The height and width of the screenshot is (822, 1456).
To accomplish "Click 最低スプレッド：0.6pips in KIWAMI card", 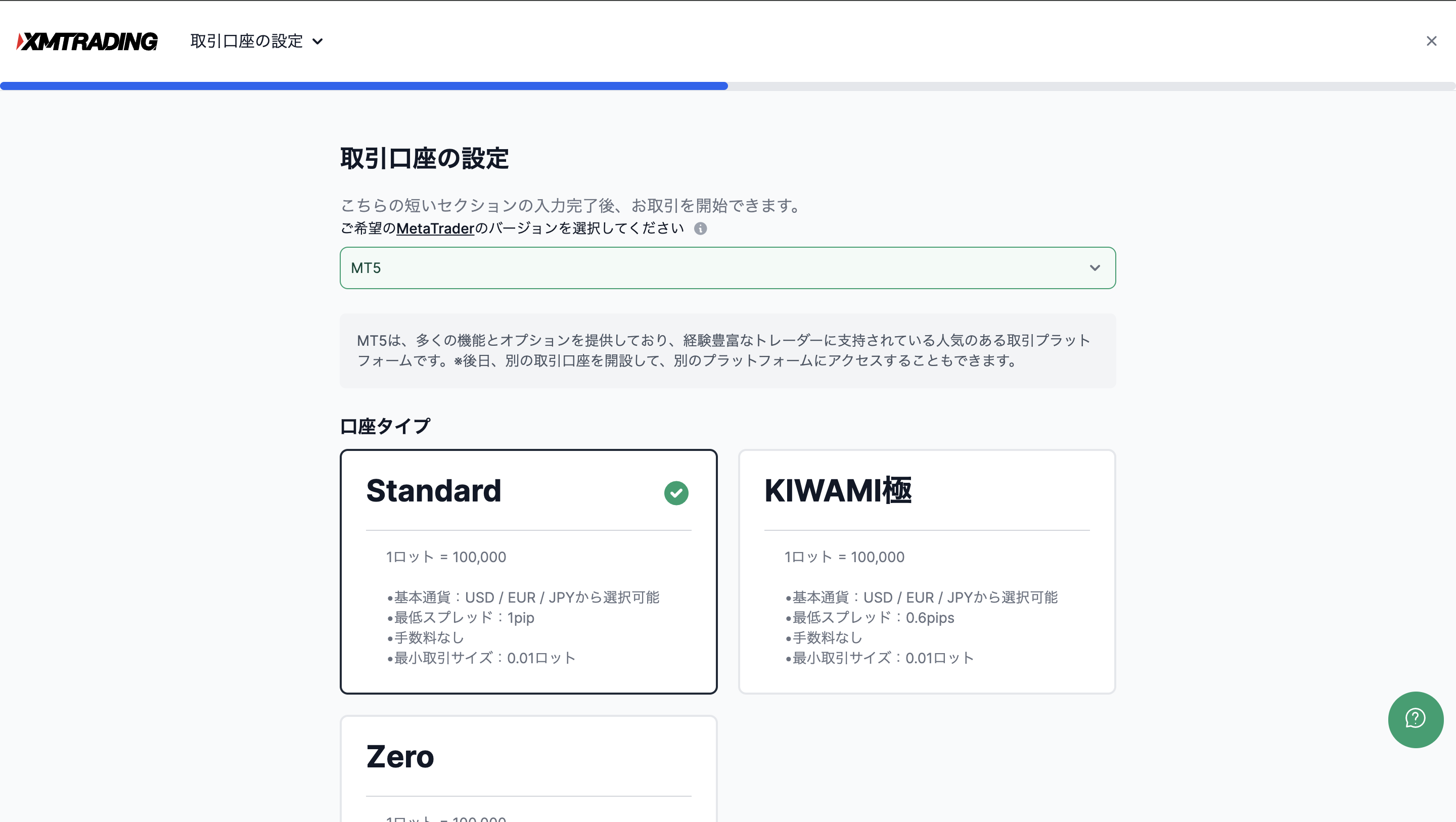I will coord(870,617).
